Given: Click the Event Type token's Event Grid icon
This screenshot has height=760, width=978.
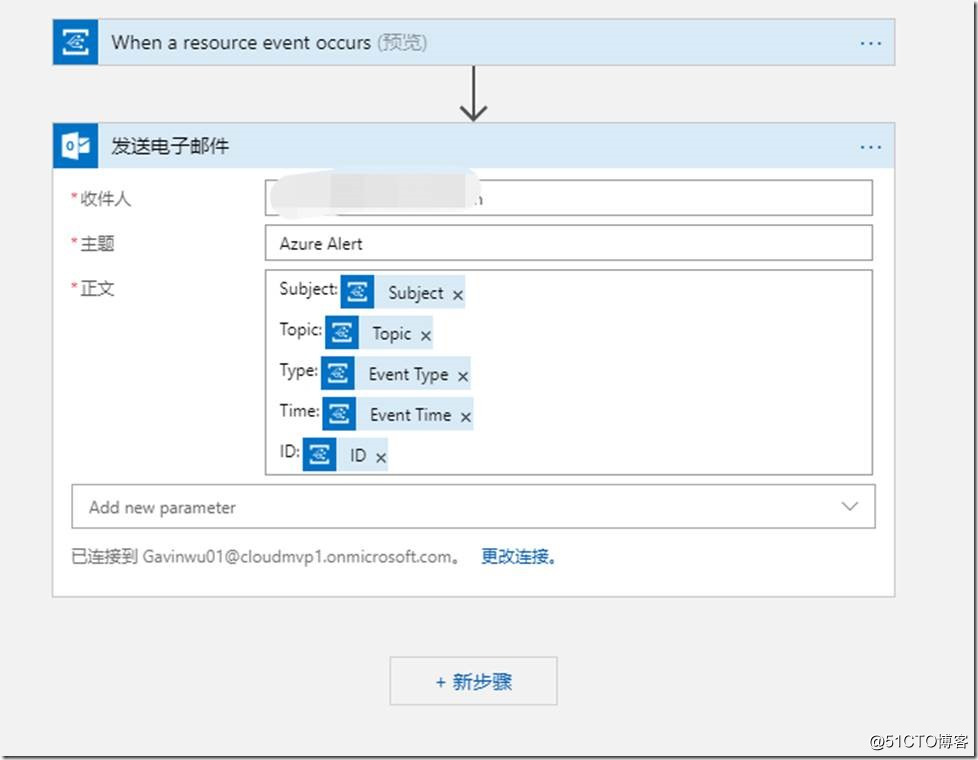Looking at the screenshot, I should click(337, 373).
